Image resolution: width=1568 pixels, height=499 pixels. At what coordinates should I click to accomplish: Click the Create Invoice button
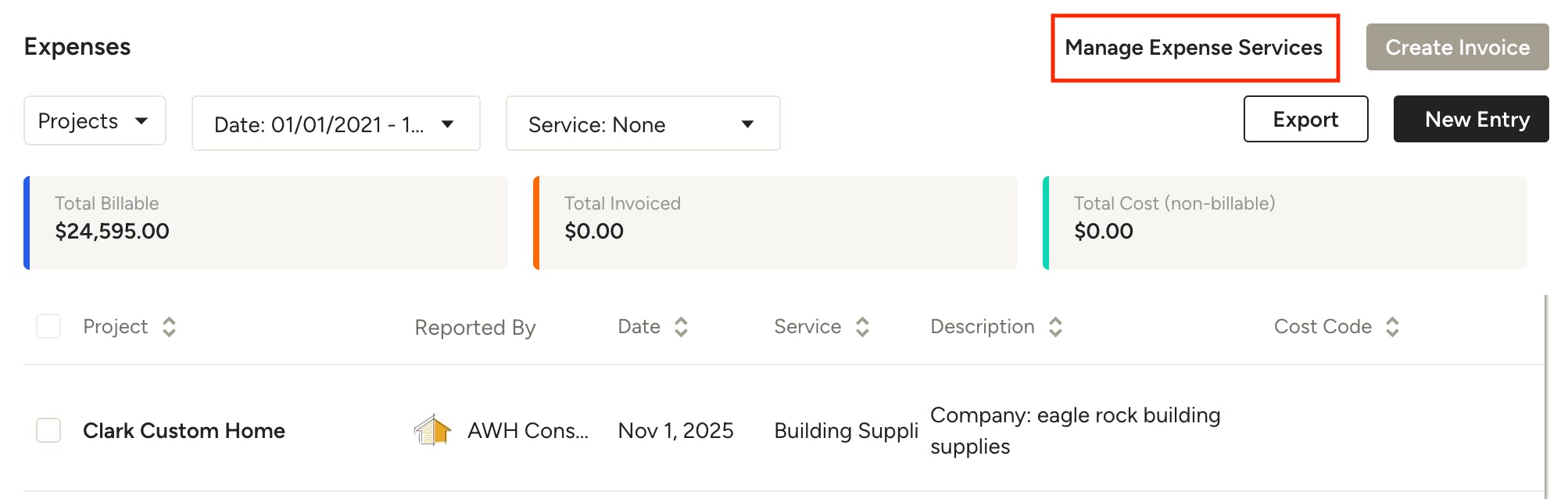1457,47
